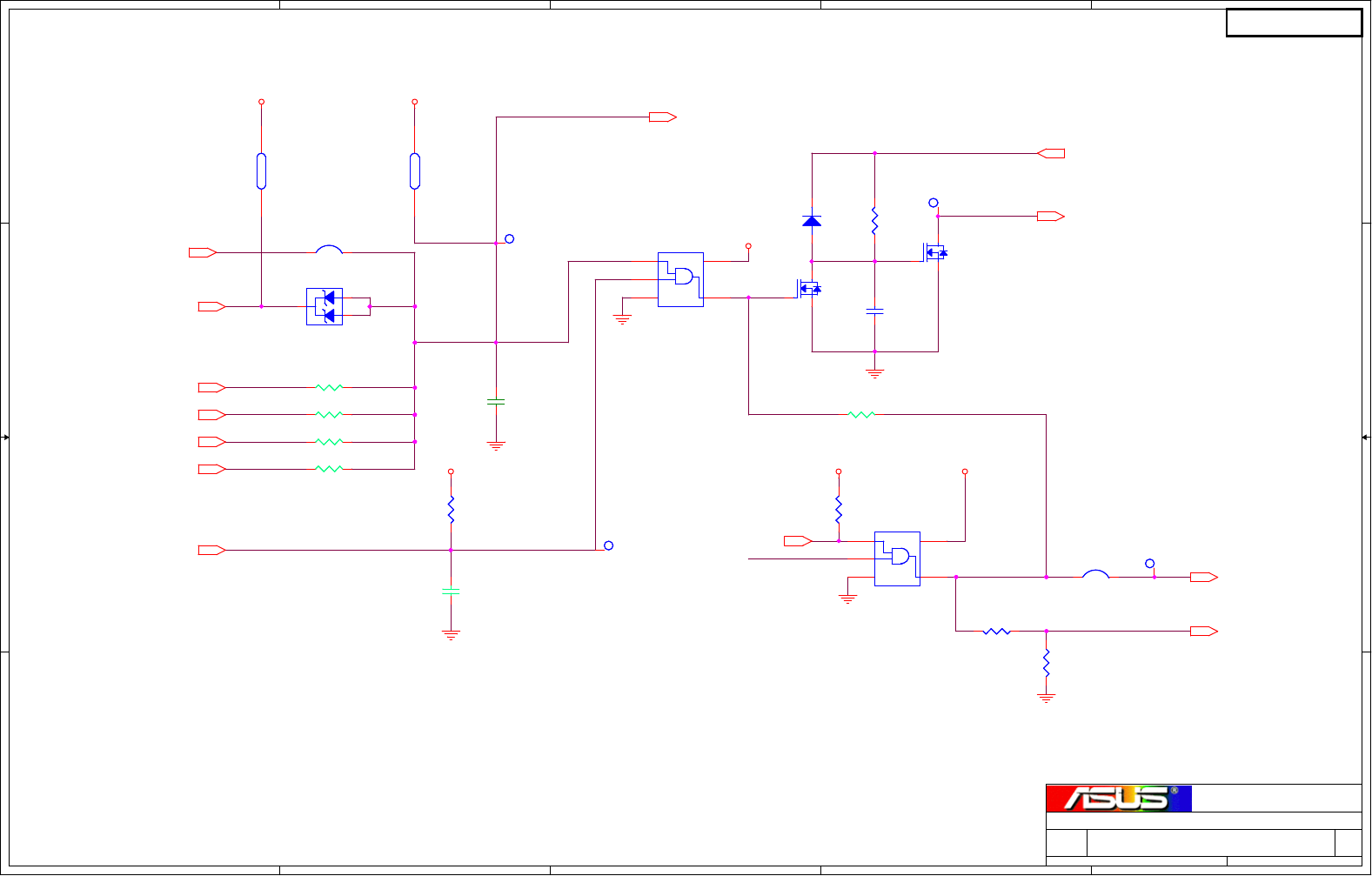
Task: Click the test point circle near the right jumper arc
Action: point(1150,564)
